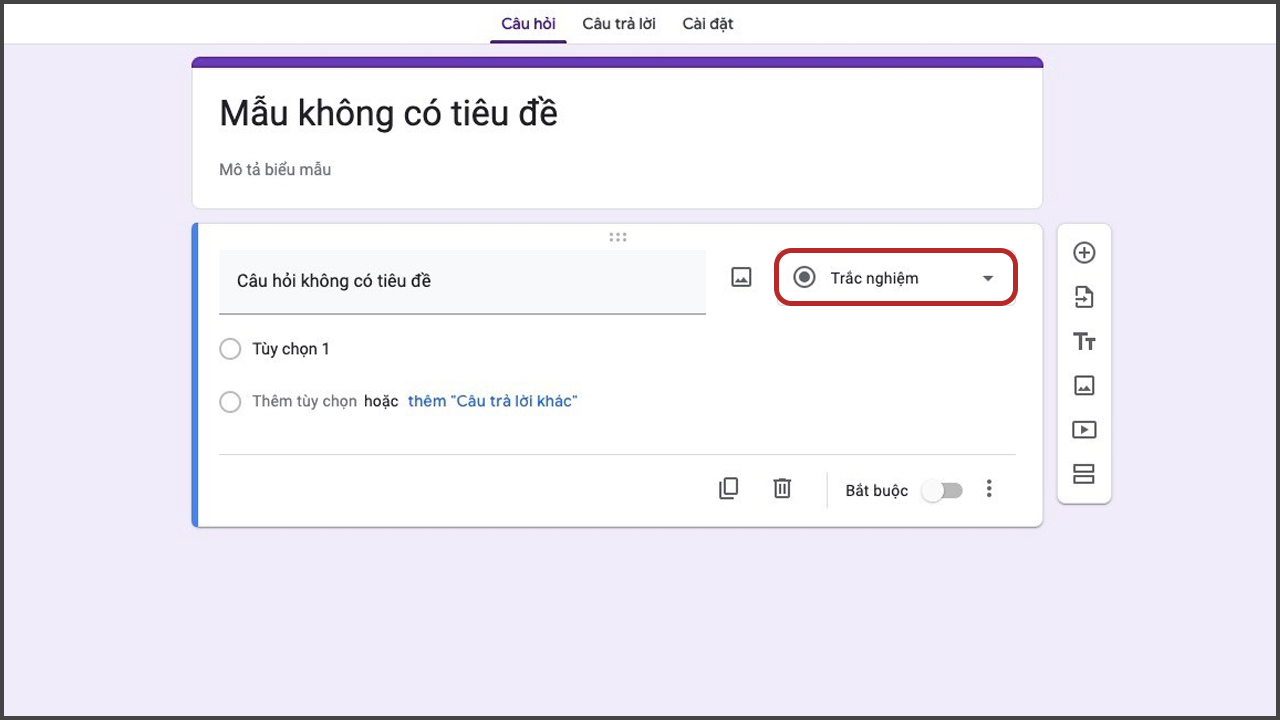1280x720 pixels.
Task: Insert an image into the question title
Action: pyautogui.click(x=741, y=278)
